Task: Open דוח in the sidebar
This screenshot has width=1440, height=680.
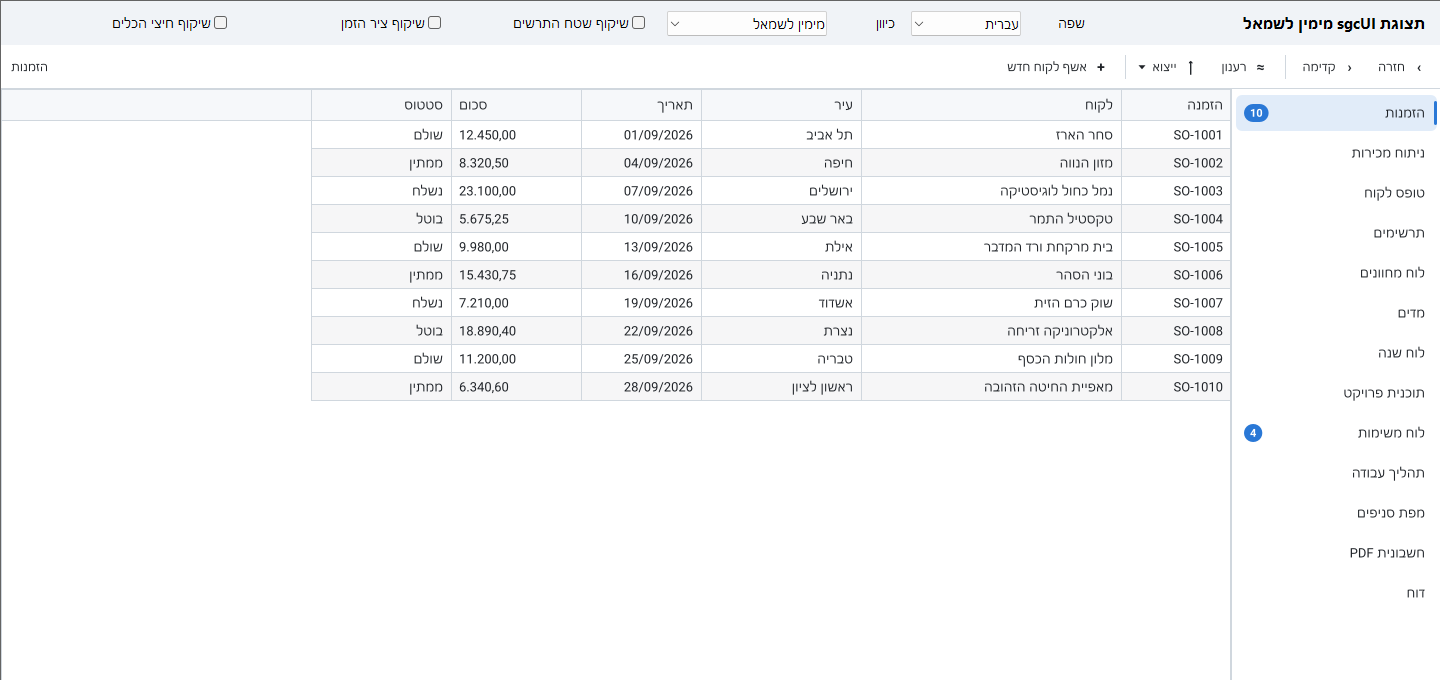Action: (1336, 593)
